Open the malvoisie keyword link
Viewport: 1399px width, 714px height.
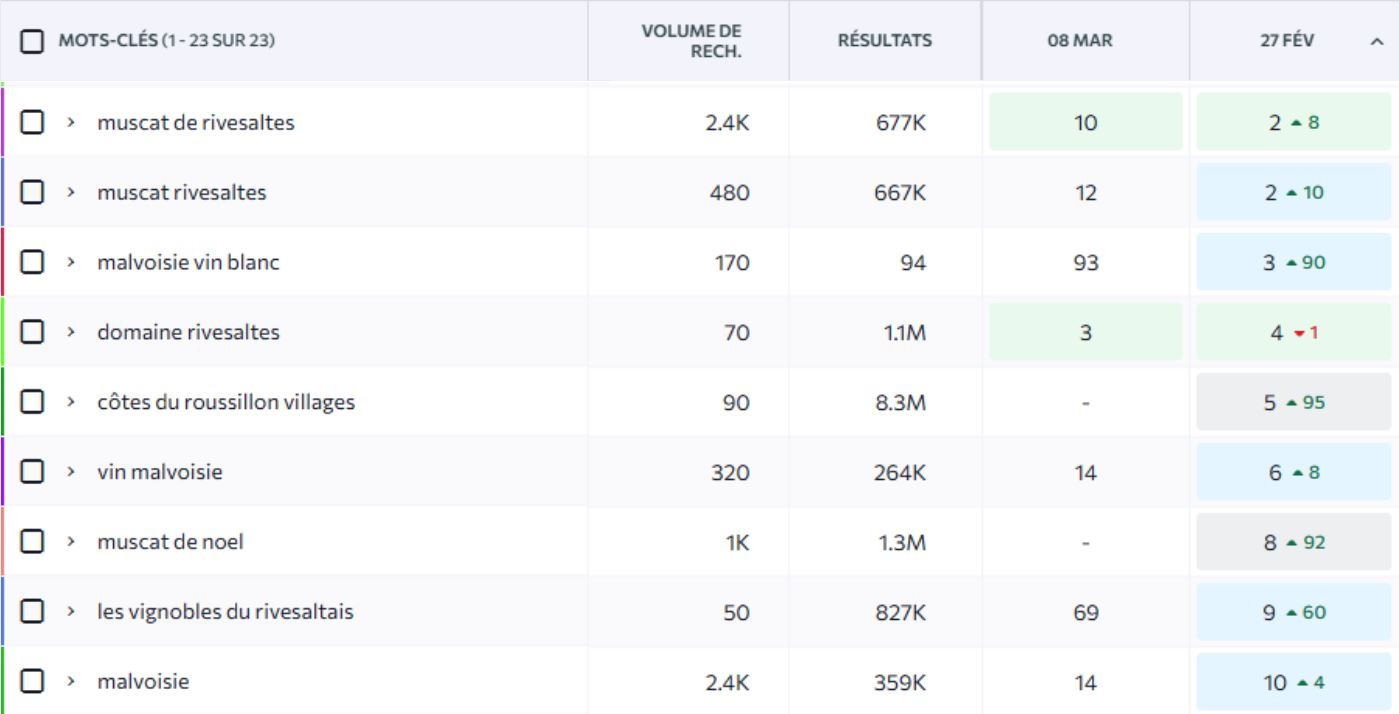pos(143,682)
